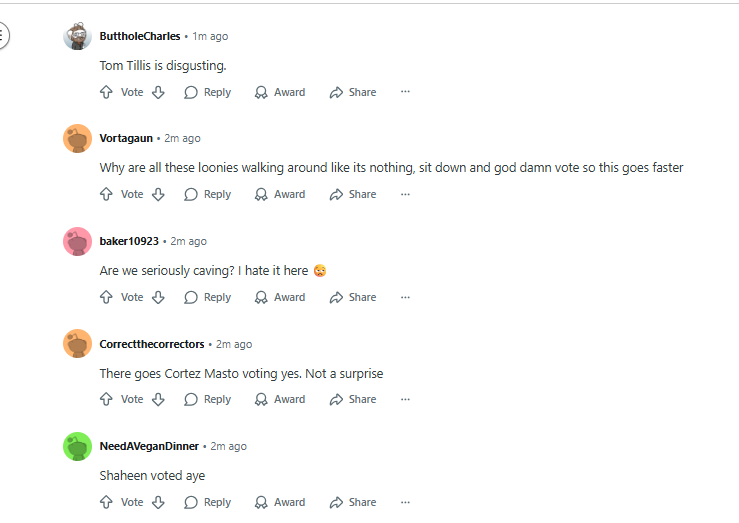Downvote ButtholeCharles's comment

[x=158, y=92]
